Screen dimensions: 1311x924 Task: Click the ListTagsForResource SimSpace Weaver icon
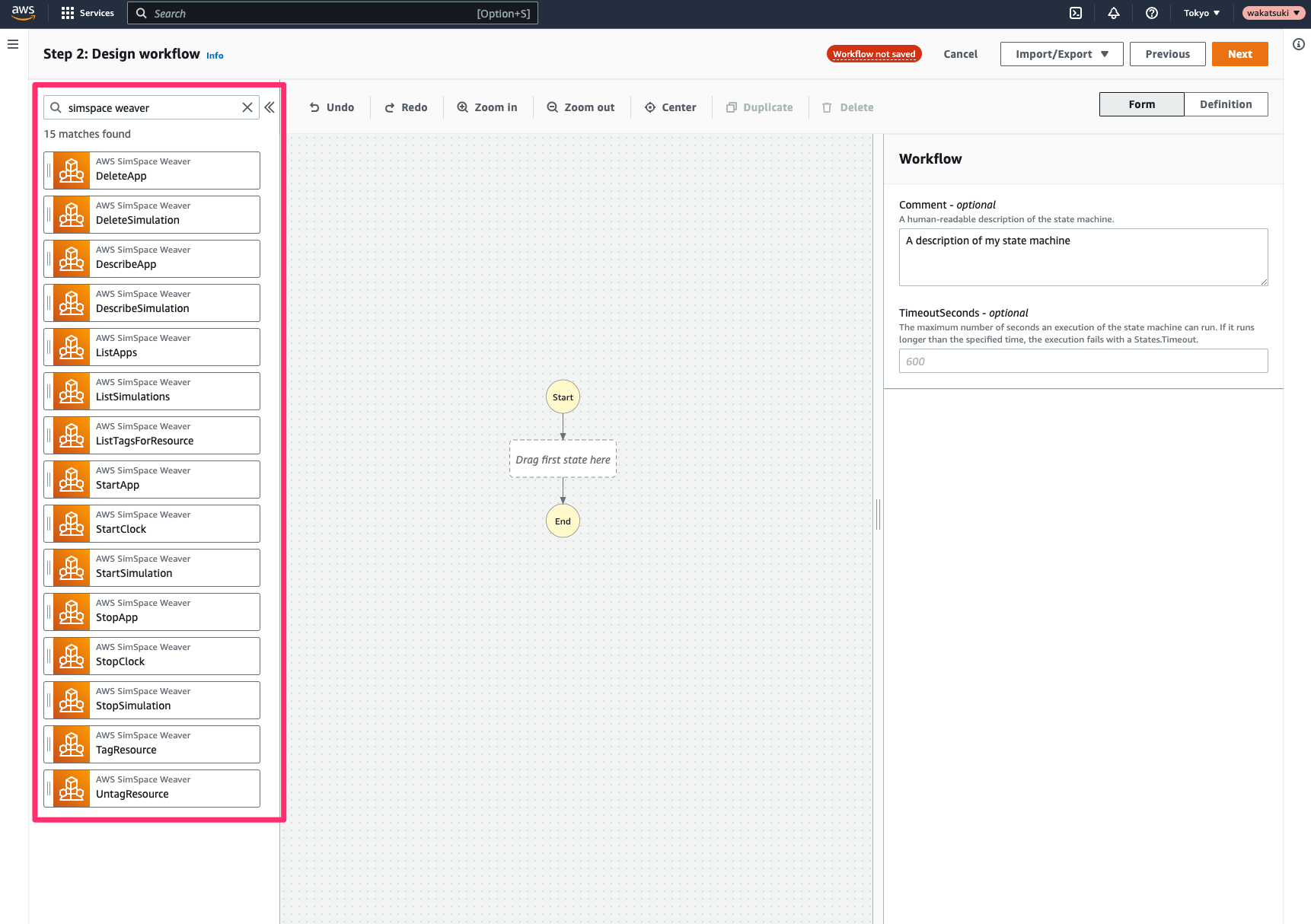click(72, 435)
